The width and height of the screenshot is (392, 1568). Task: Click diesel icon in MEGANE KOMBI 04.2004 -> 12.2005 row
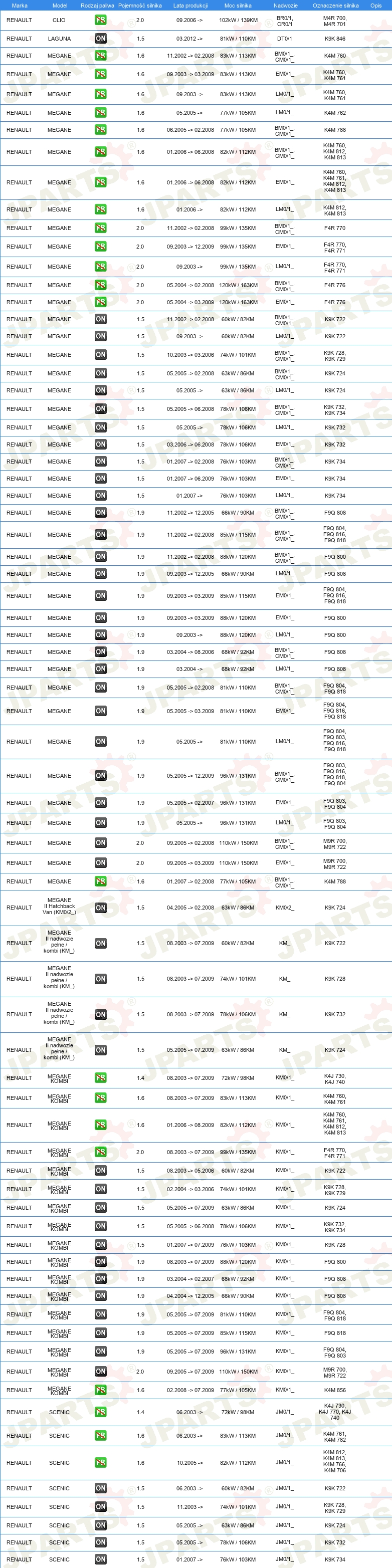point(100,1296)
